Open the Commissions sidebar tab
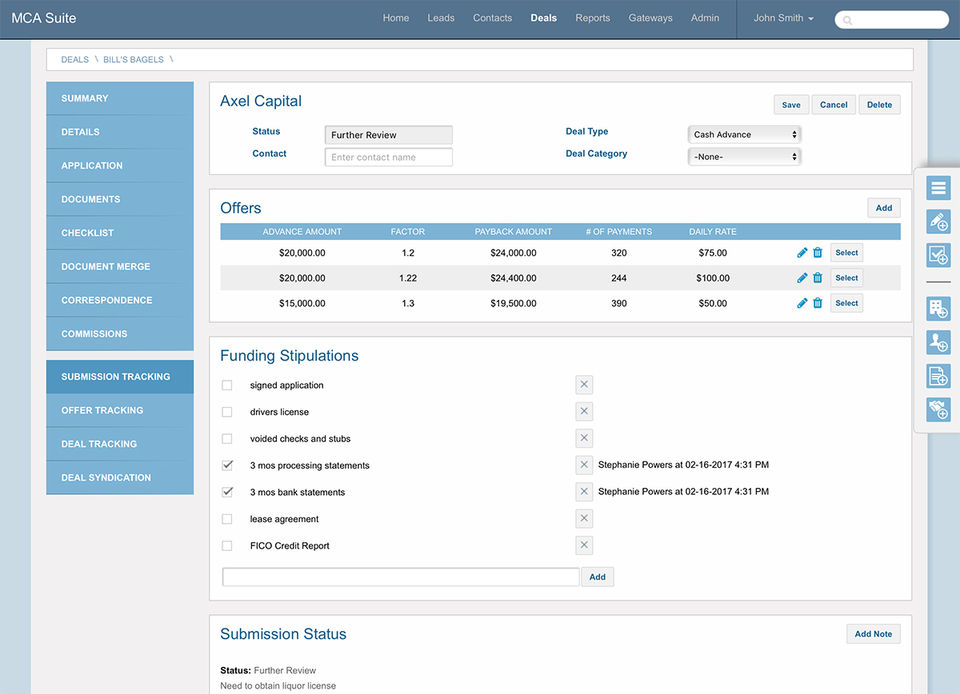 point(120,334)
